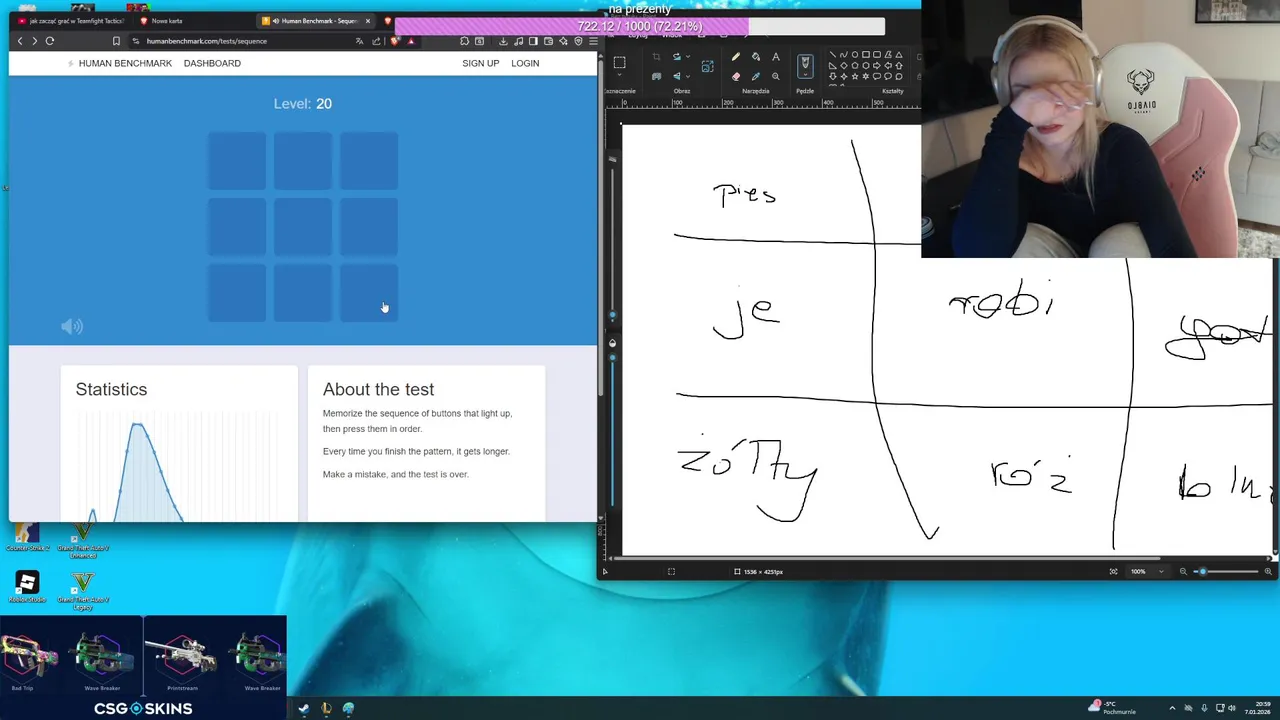The width and height of the screenshot is (1280, 720).
Task: Click the LOGIN link
Action: coord(525,63)
